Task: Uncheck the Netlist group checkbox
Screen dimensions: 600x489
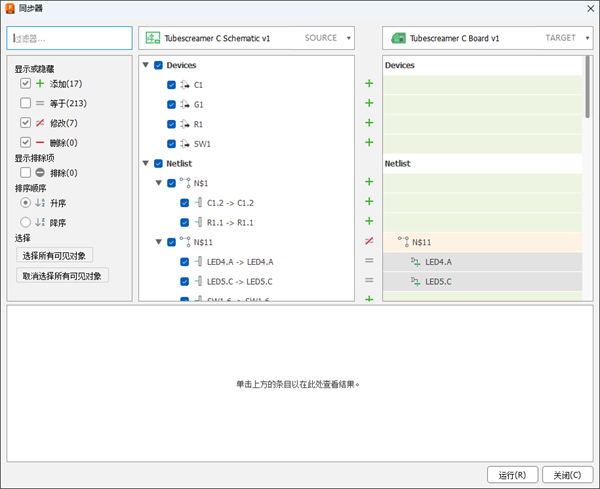Action: pos(158,163)
